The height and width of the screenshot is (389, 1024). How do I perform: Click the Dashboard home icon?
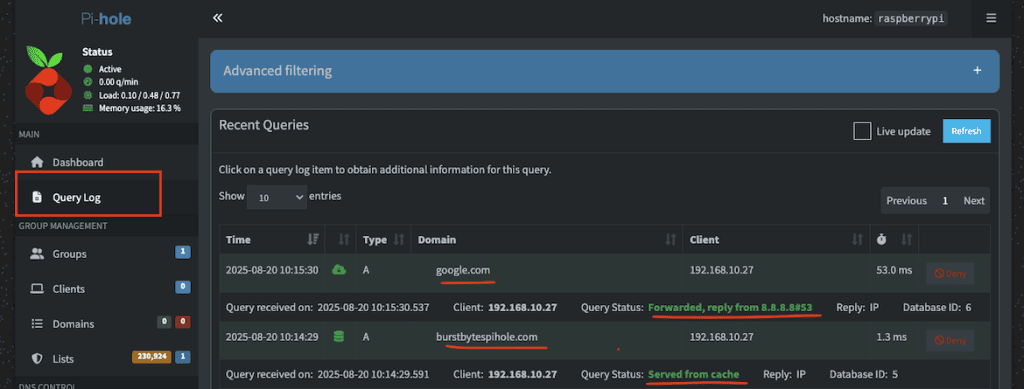37,162
